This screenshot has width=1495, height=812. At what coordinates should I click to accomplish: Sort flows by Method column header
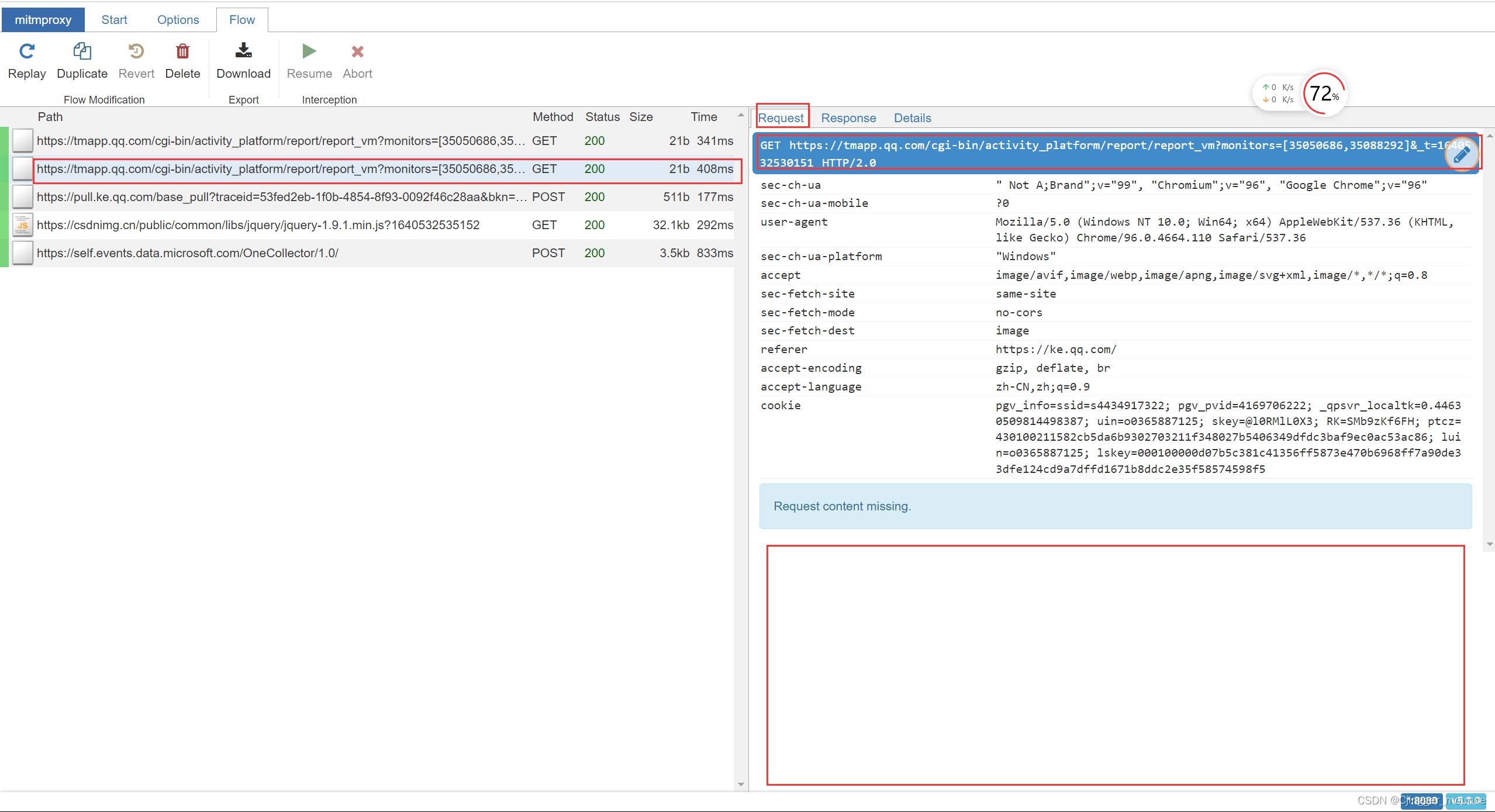(x=553, y=117)
